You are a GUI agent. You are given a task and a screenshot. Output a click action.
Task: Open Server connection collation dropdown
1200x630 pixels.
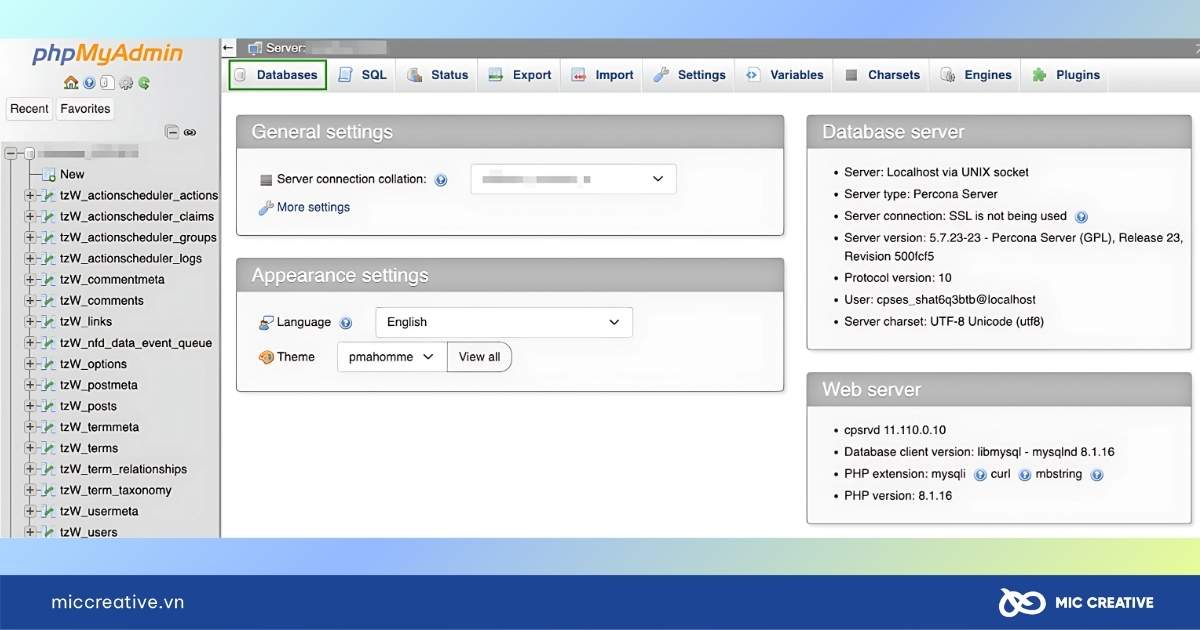(573, 179)
